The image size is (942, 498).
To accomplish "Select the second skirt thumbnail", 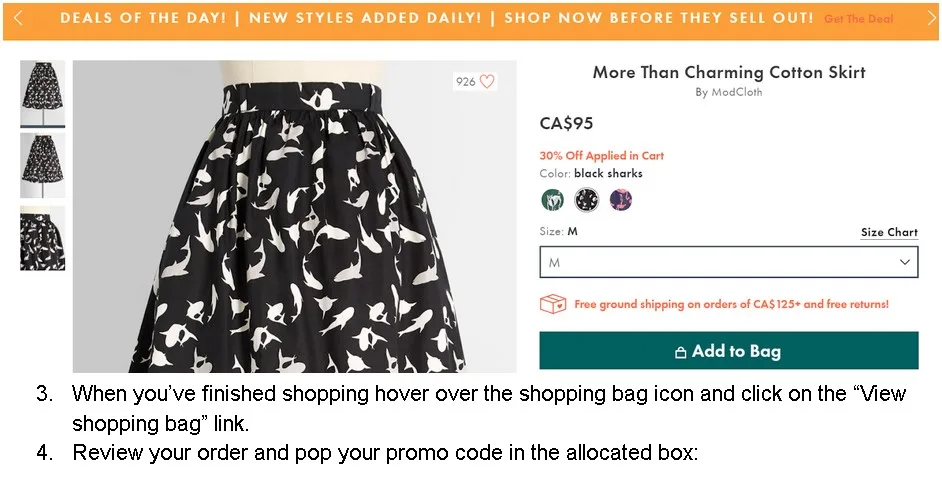I will click(x=43, y=166).
